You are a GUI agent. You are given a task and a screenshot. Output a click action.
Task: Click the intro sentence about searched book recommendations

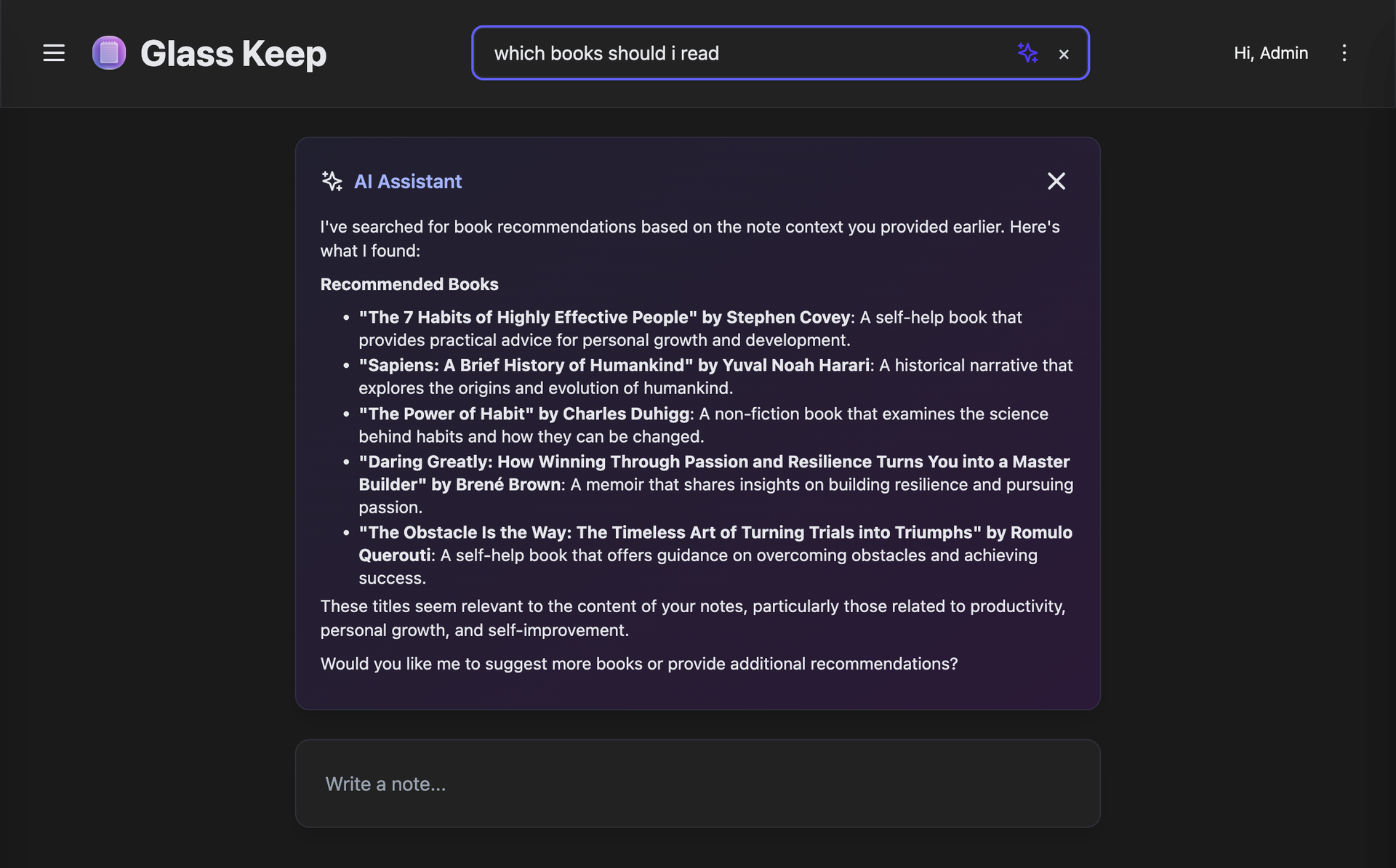690,238
